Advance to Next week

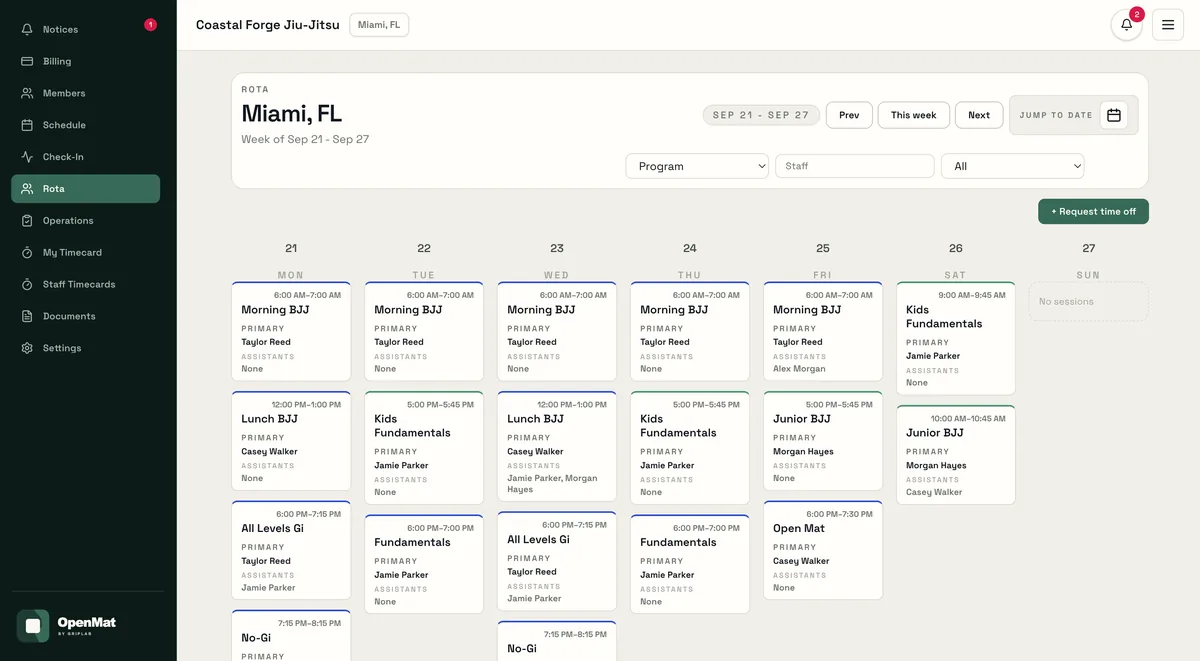[979, 115]
